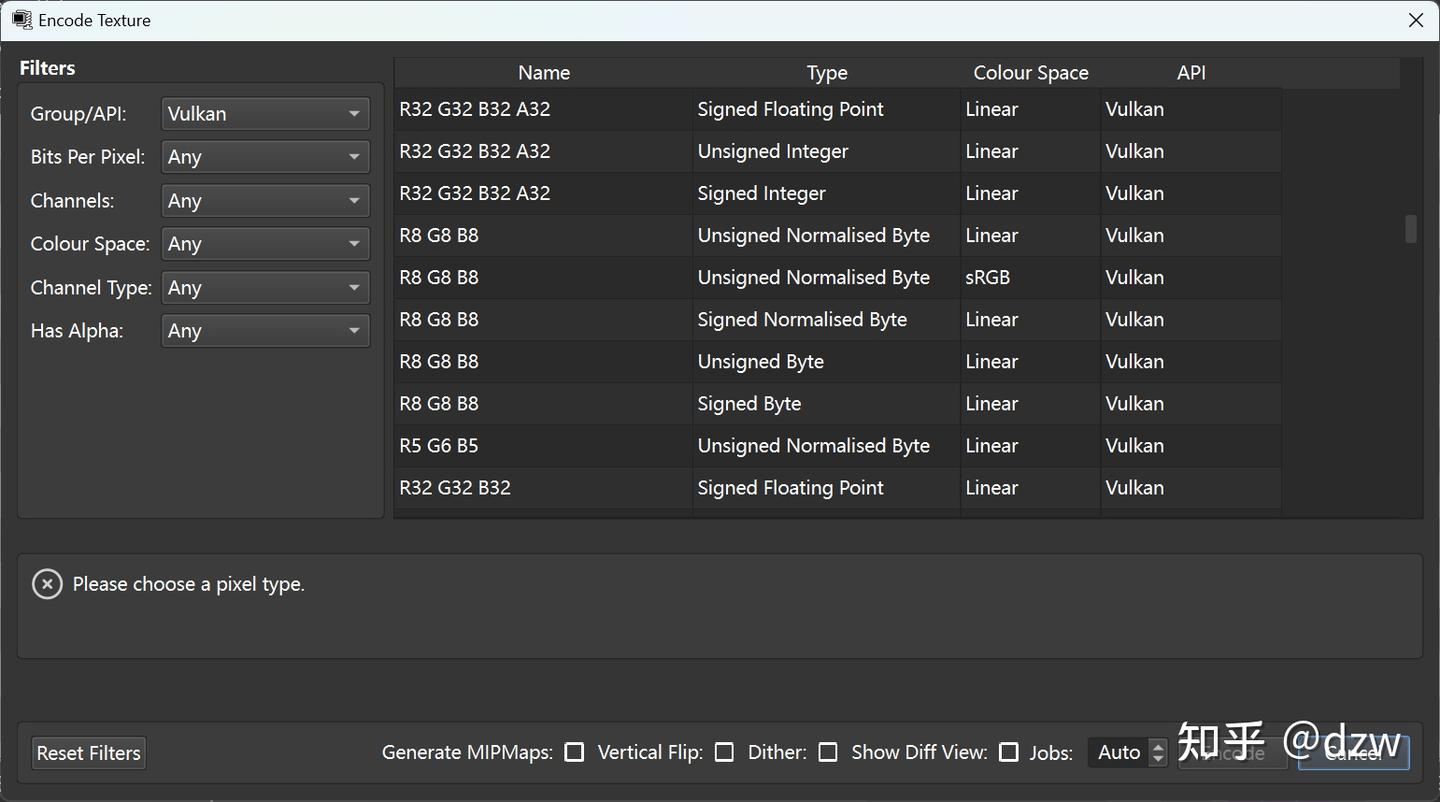This screenshot has width=1440, height=802.
Task: Enable the Generate MIPMaps checkbox
Action: (x=574, y=752)
